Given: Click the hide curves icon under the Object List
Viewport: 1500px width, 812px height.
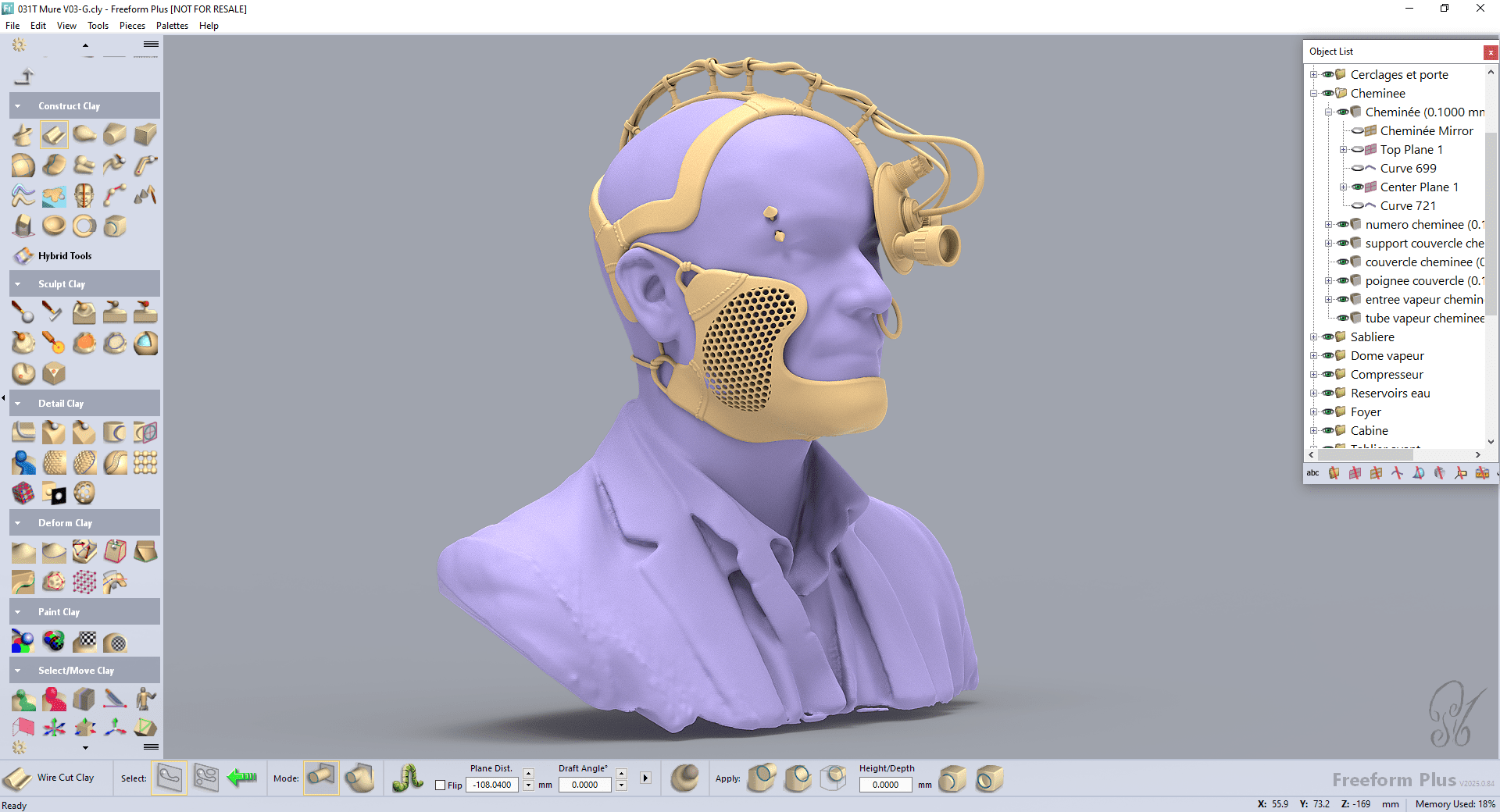Looking at the screenshot, I should point(1397,473).
